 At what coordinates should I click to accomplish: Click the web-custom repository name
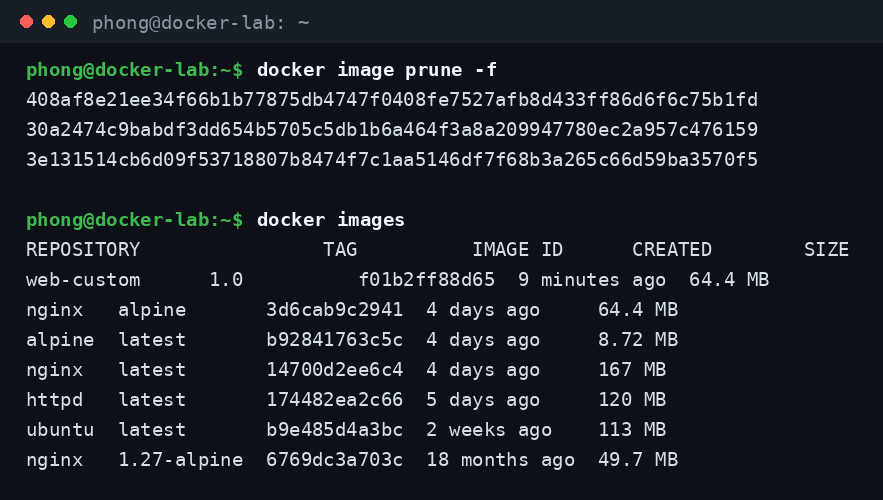coord(83,280)
